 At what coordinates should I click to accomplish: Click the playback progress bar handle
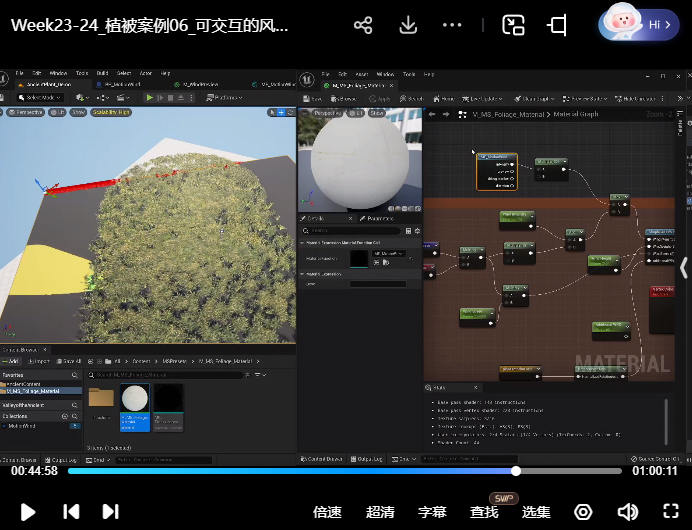tap(516, 471)
